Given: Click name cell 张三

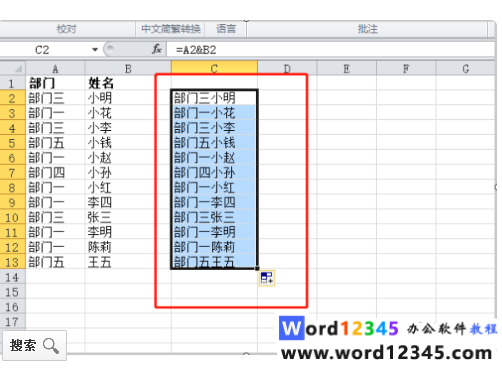Looking at the screenshot, I should 128,217.
